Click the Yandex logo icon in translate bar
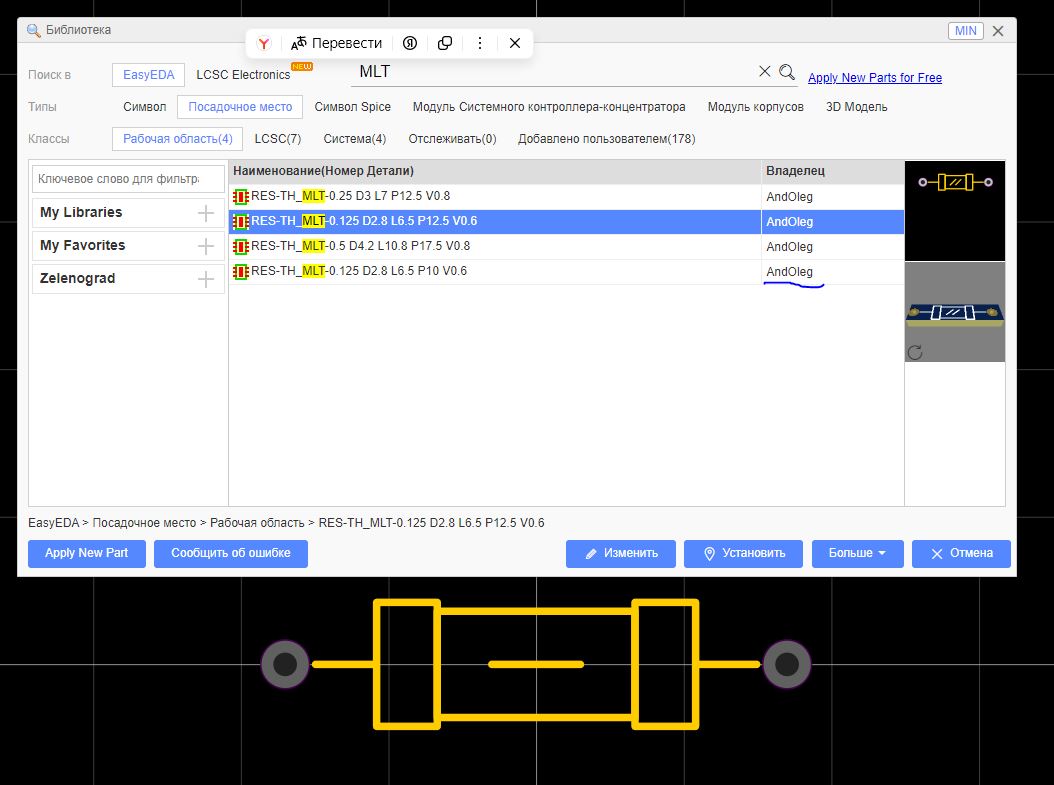Image resolution: width=1054 pixels, height=785 pixels. tap(264, 44)
